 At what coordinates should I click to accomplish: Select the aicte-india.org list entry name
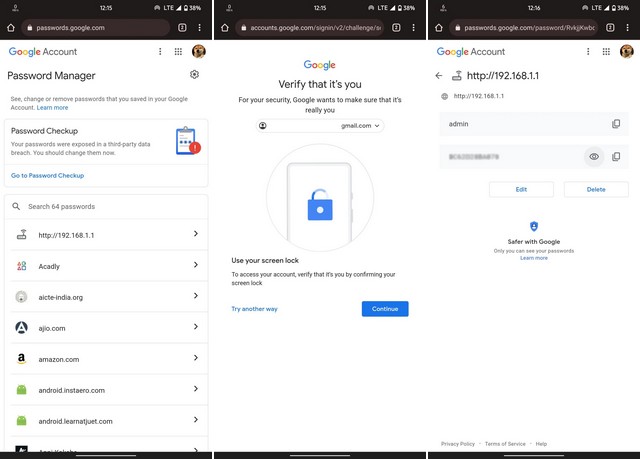(60, 297)
